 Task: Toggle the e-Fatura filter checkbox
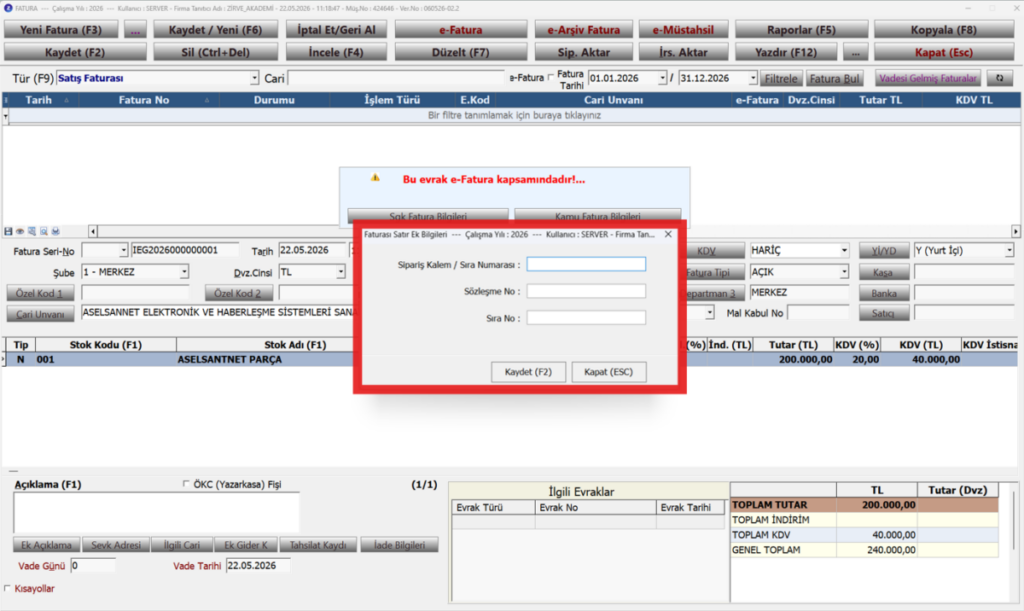tap(551, 78)
